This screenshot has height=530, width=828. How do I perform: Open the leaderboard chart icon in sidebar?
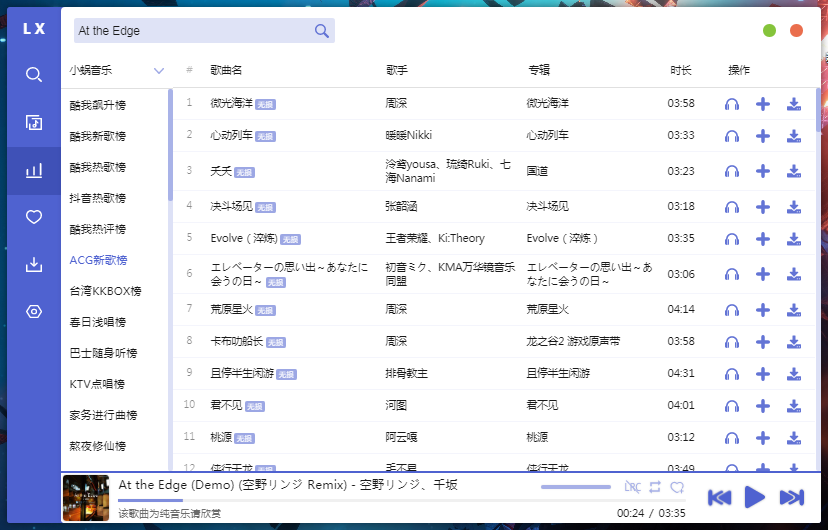click(34, 171)
